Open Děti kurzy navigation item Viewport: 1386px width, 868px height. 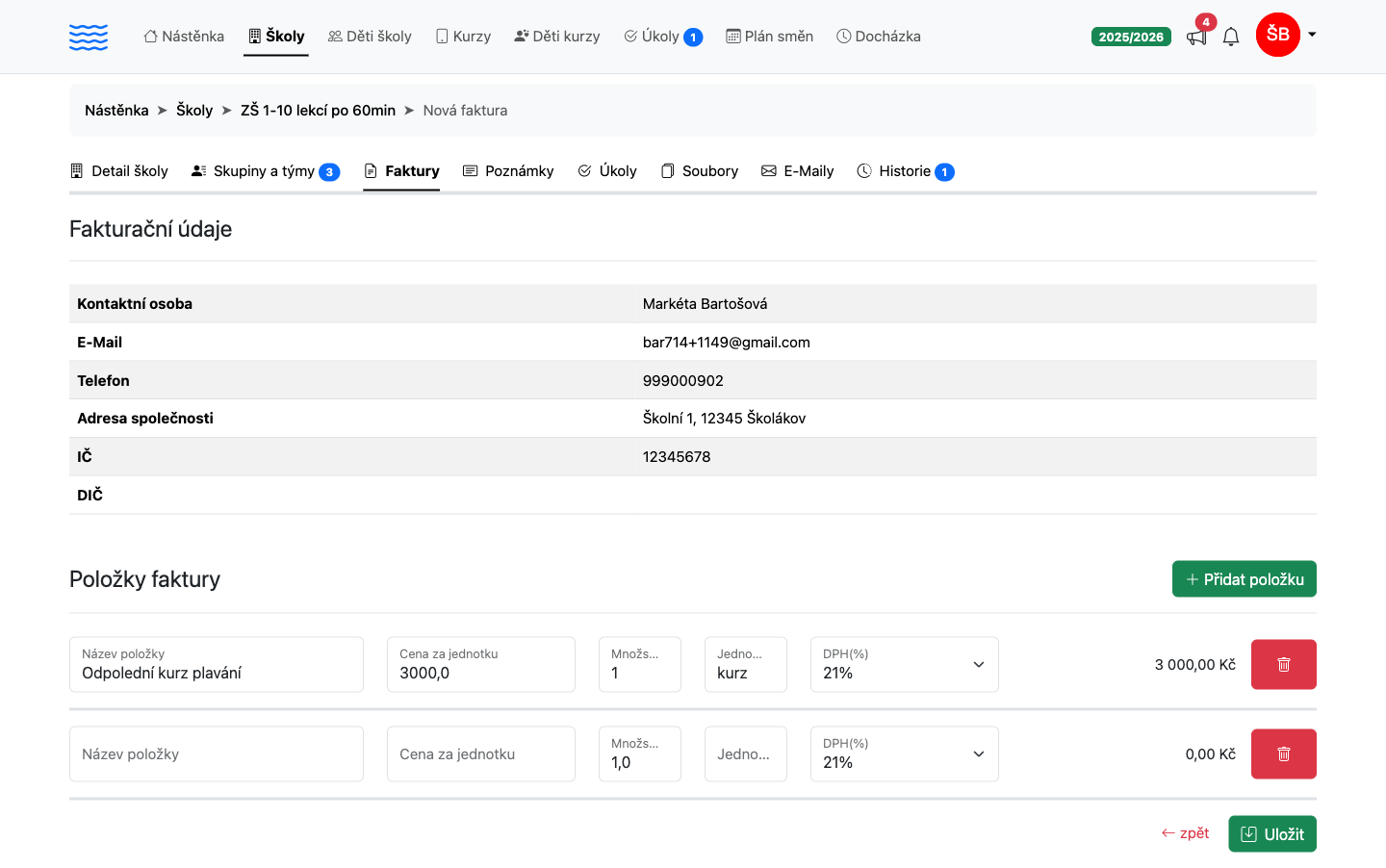pyautogui.click(x=557, y=37)
